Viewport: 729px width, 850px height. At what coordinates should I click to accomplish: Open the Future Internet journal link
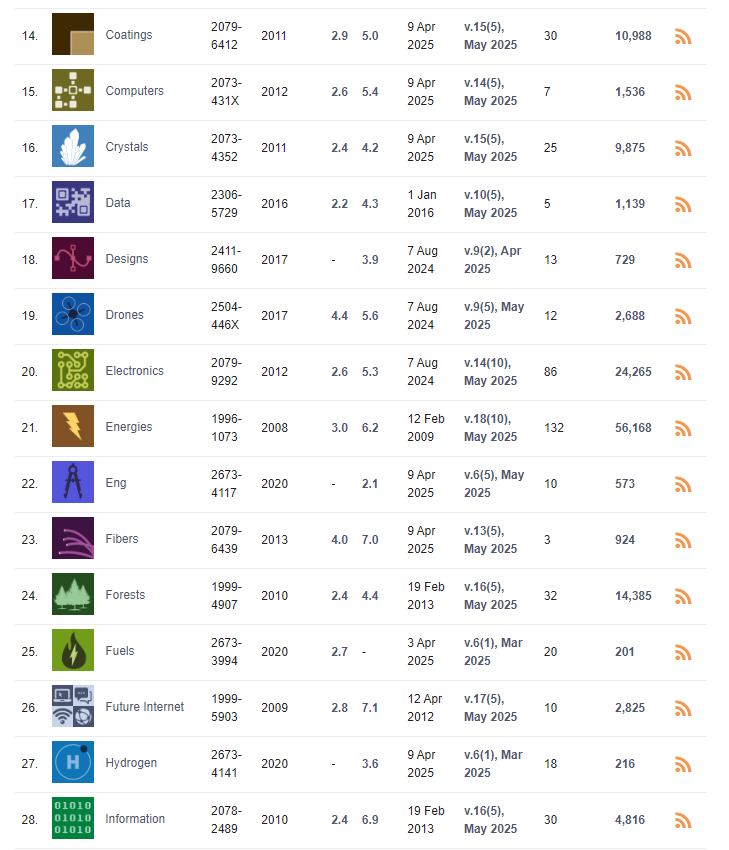[x=145, y=707]
